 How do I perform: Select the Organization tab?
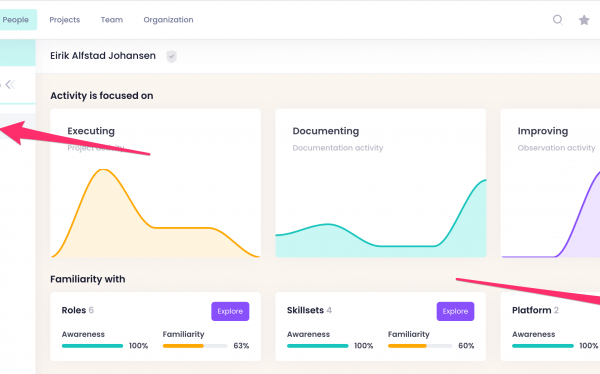[x=168, y=20]
